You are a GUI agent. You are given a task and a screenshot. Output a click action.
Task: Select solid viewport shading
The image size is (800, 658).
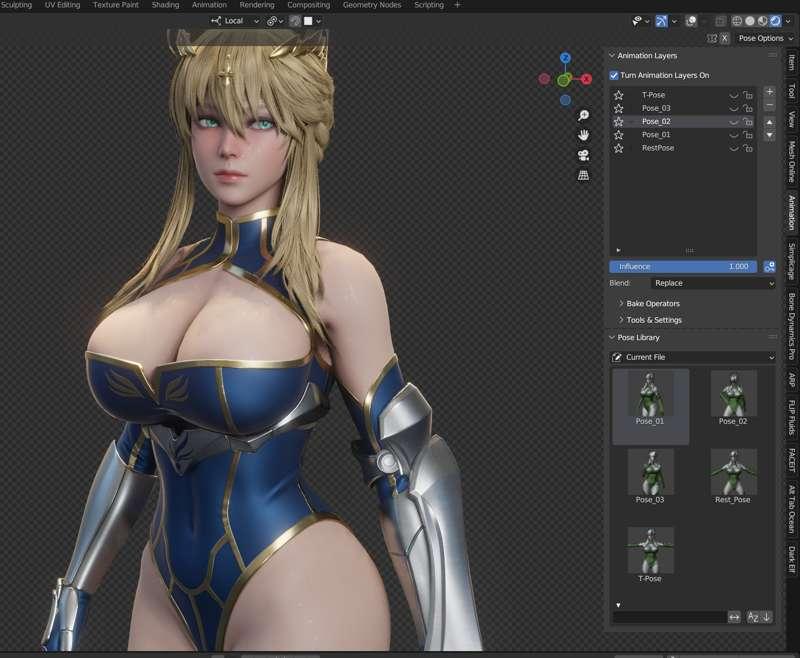[749, 21]
